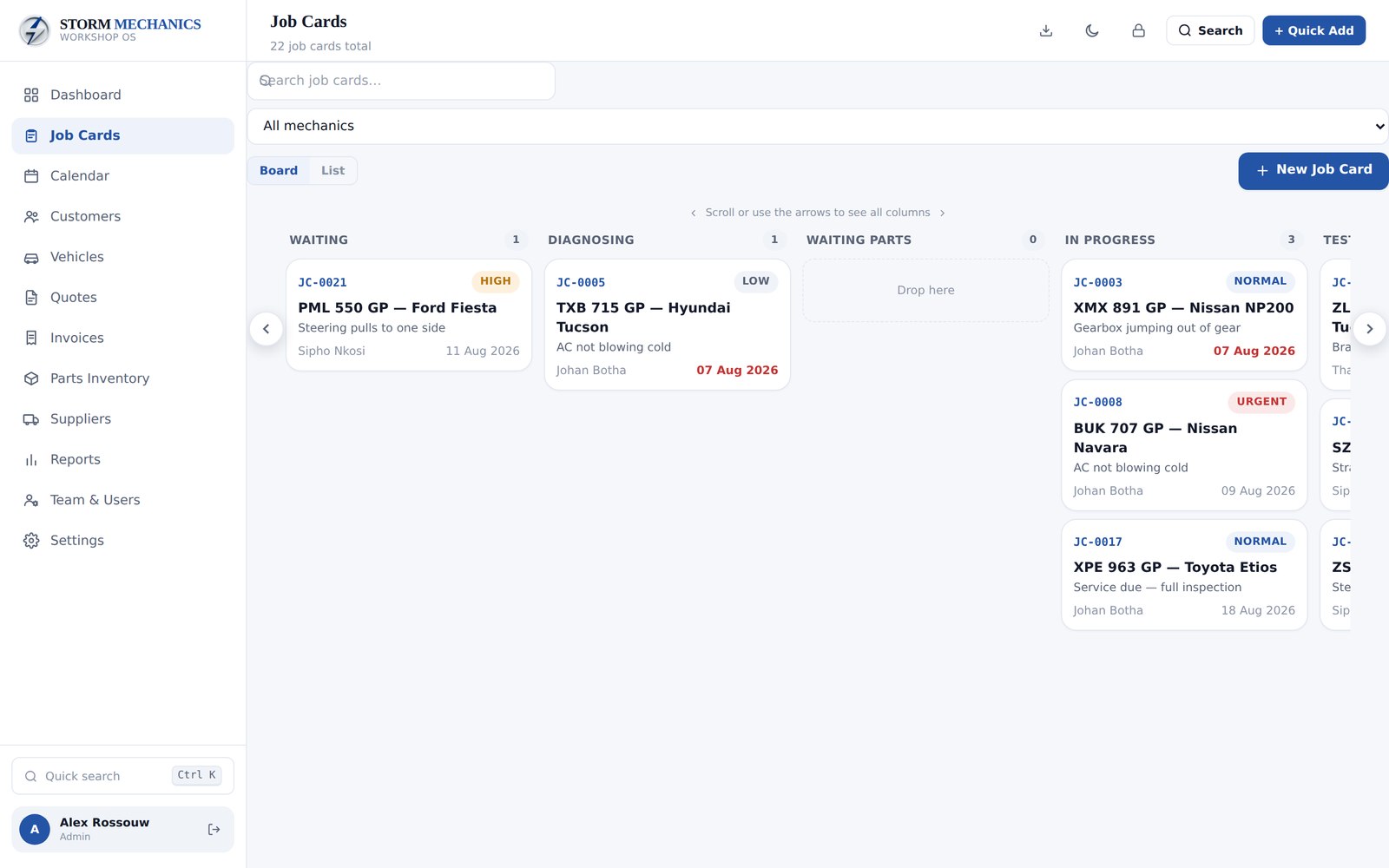Click the LOW priority badge

[755, 281]
